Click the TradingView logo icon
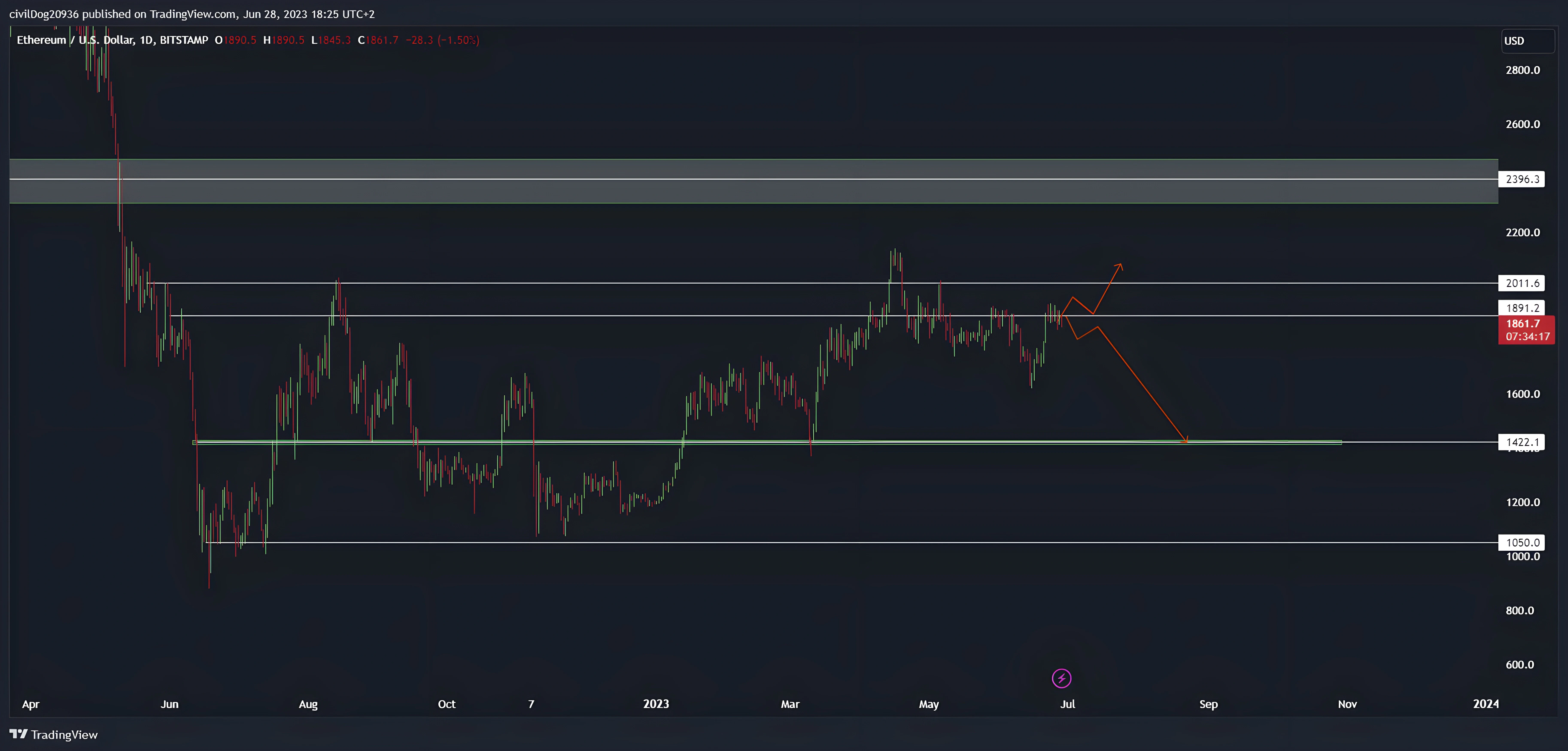 (x=18, y=734)
